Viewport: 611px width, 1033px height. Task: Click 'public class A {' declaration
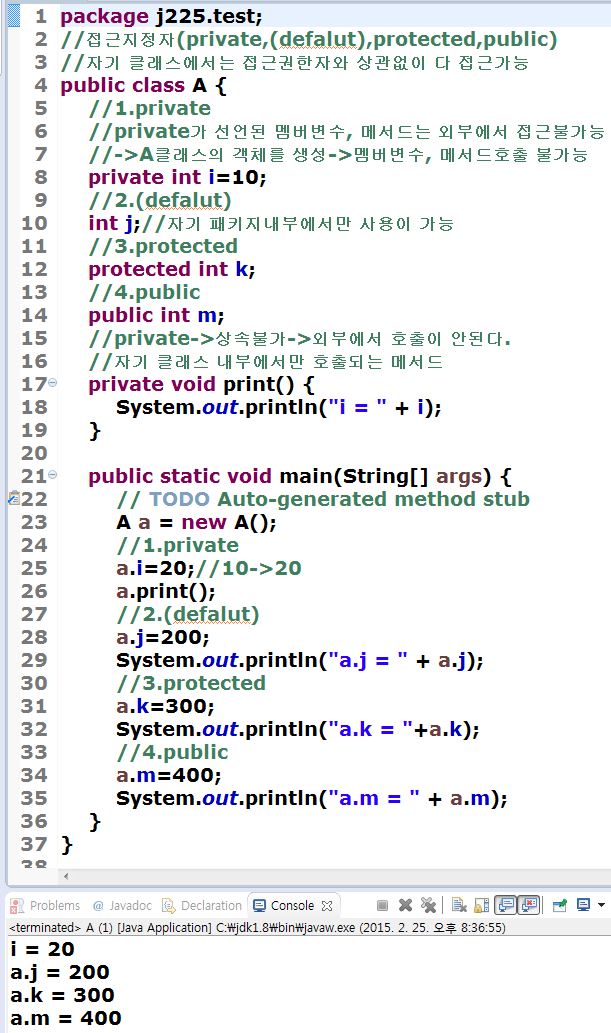coord(143,85)
